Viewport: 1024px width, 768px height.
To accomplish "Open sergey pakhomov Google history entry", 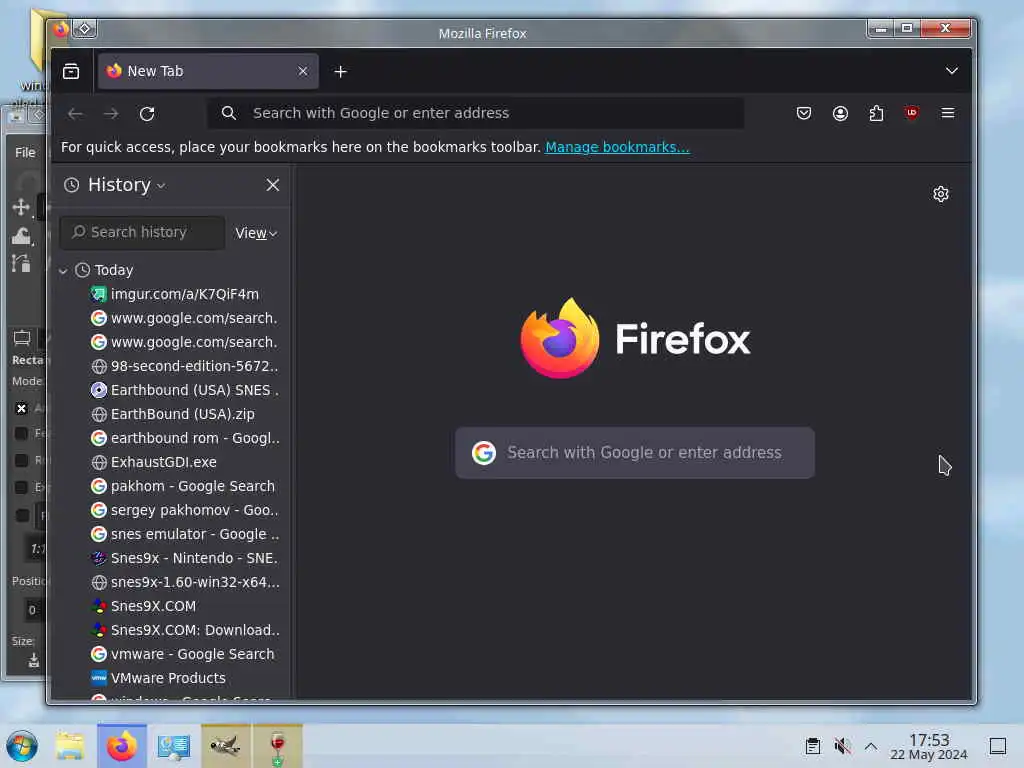I will (x=184, y=510).
